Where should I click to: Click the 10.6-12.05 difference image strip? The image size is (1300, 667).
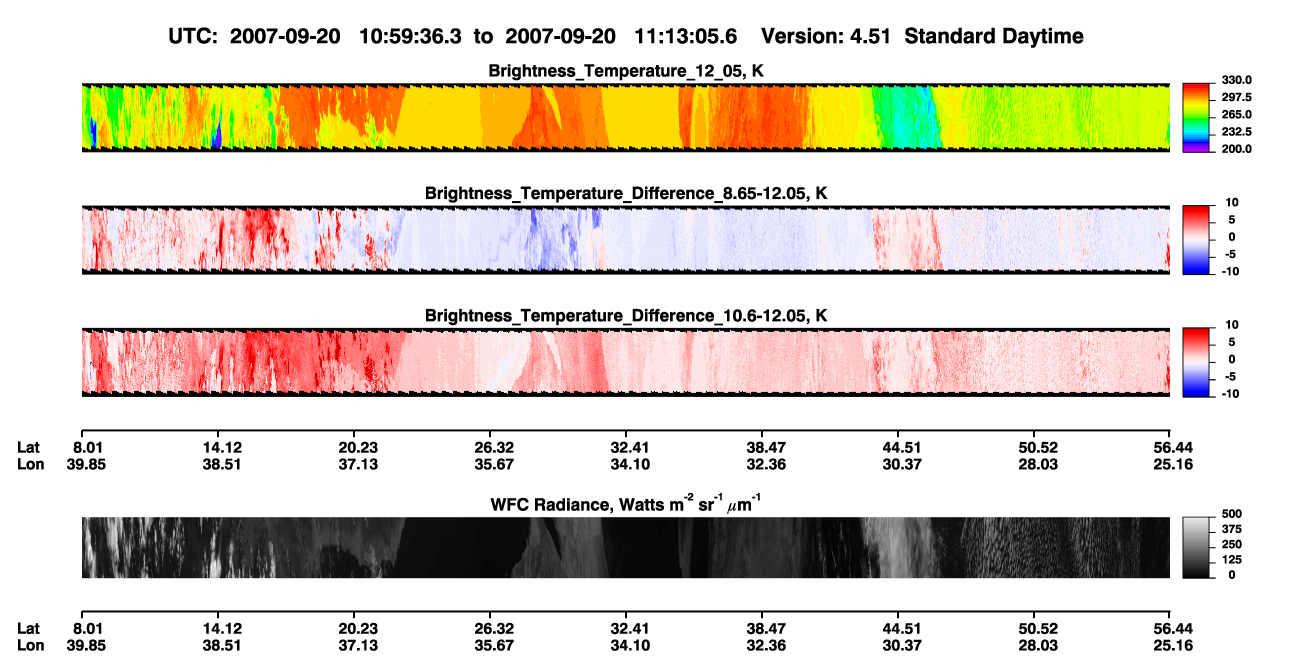(625, 362)
